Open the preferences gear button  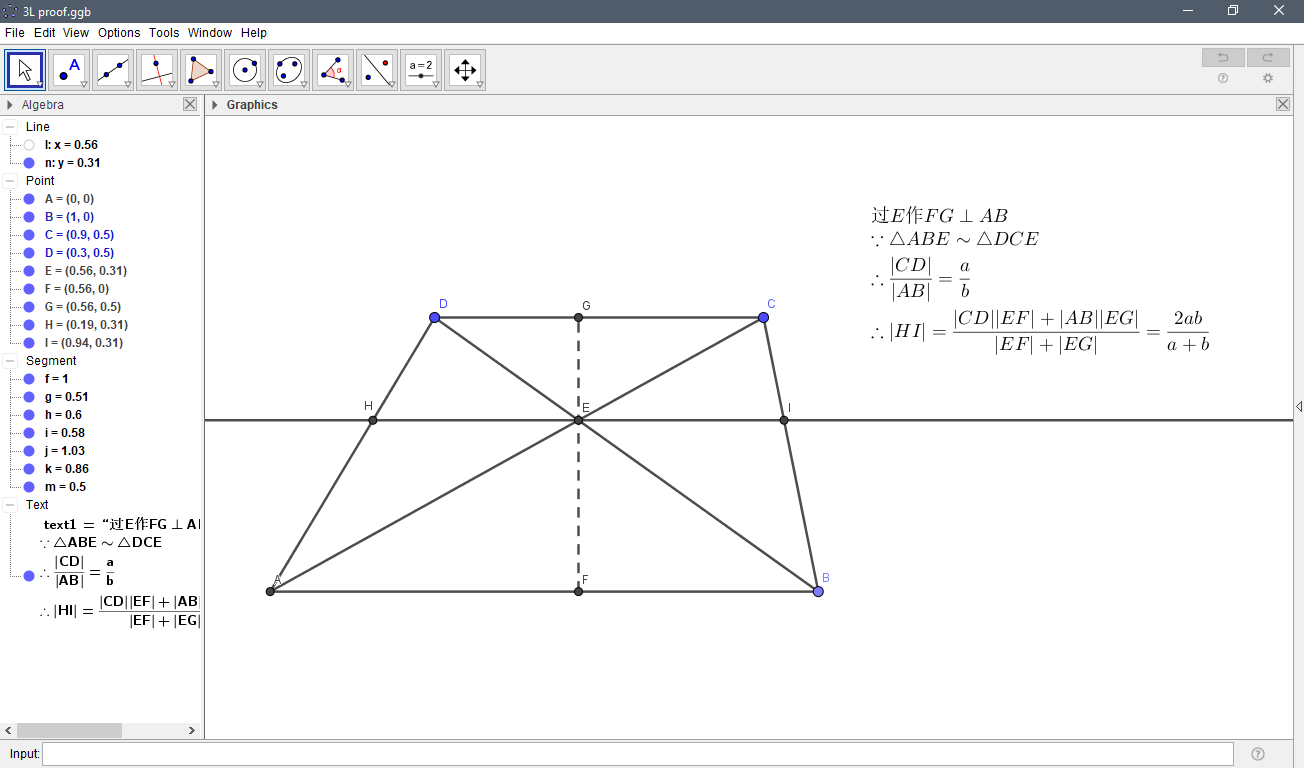point(1268,78)
